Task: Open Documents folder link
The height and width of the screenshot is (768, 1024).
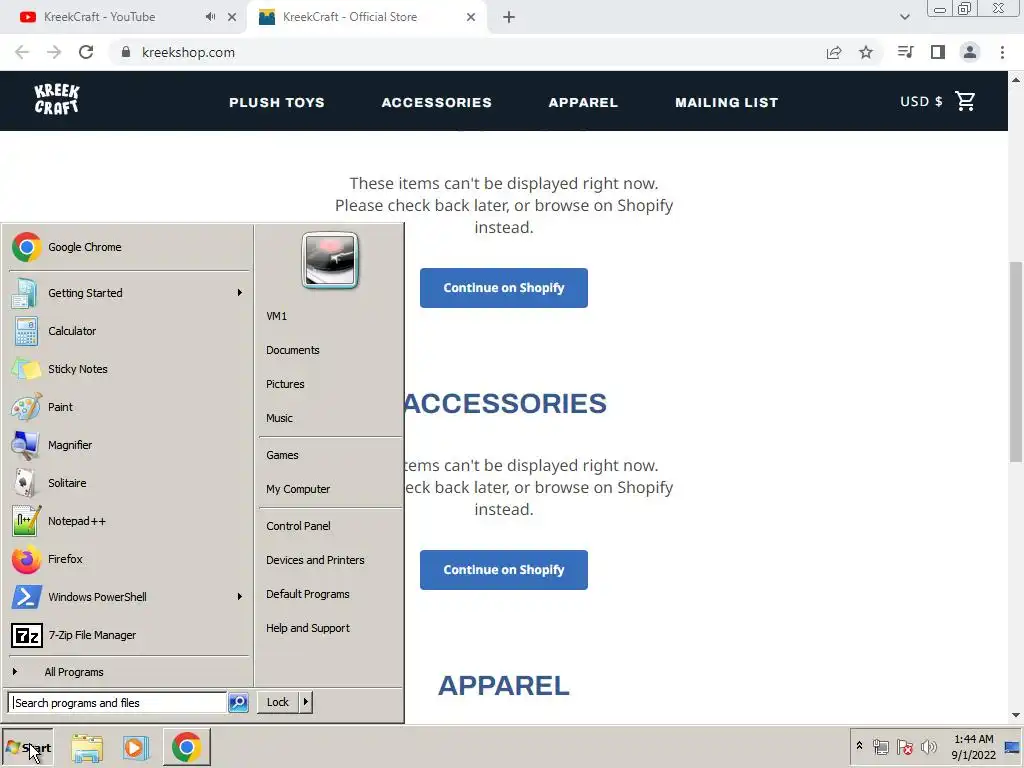Action: pos(330,350)
